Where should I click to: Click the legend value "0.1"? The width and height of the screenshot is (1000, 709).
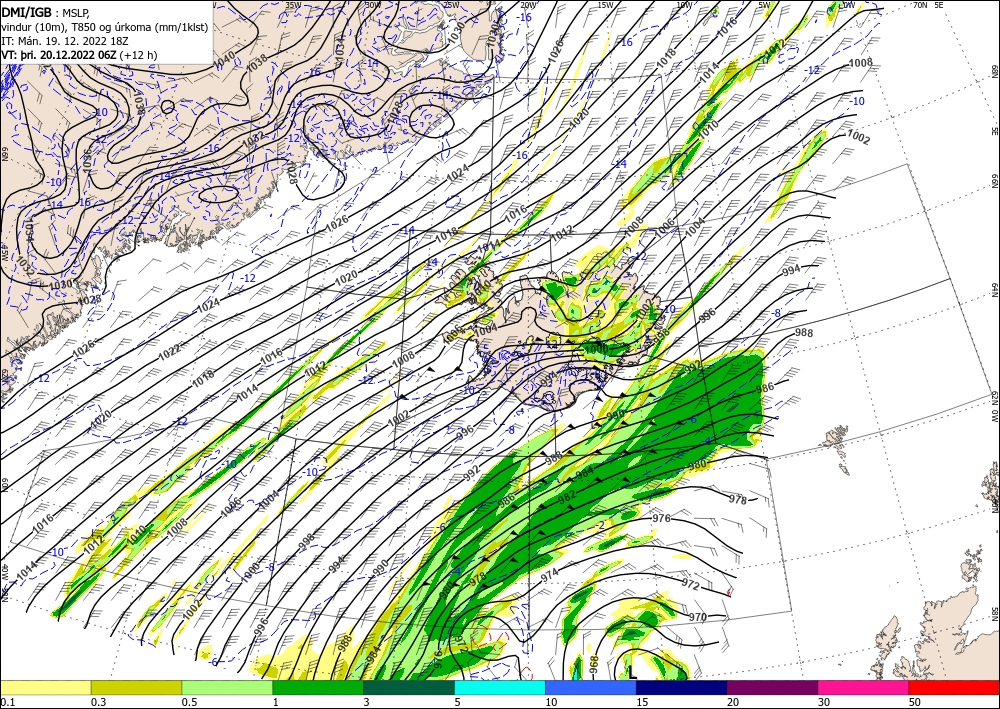coord(8,702)
